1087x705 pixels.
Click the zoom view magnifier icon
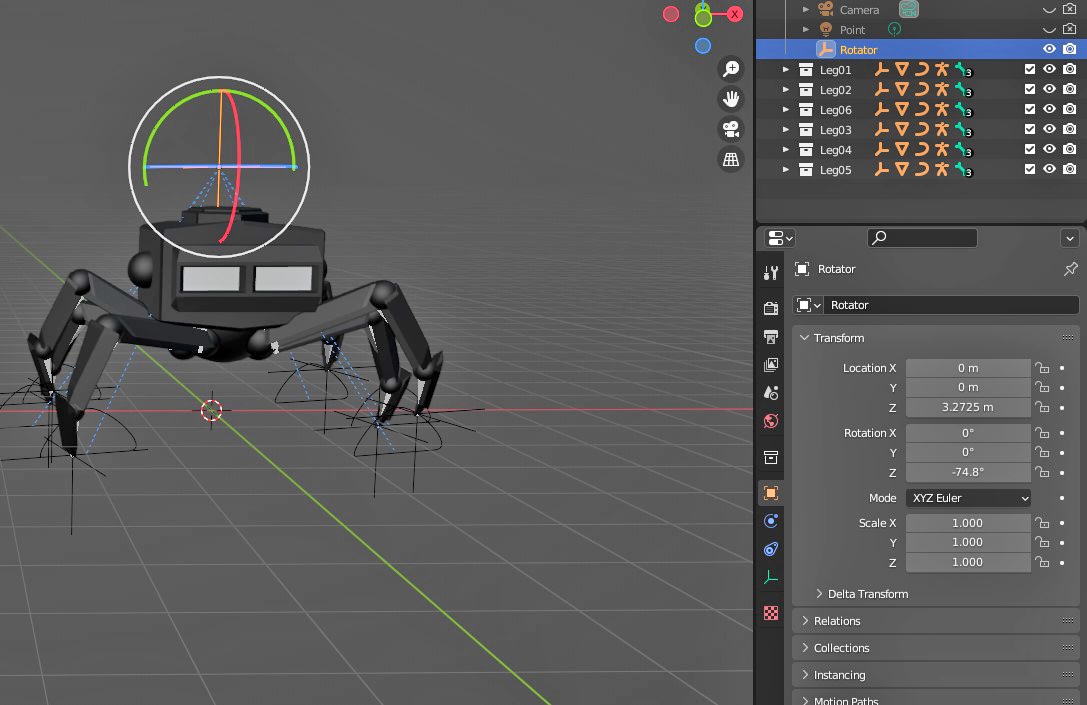pos(731,69)
